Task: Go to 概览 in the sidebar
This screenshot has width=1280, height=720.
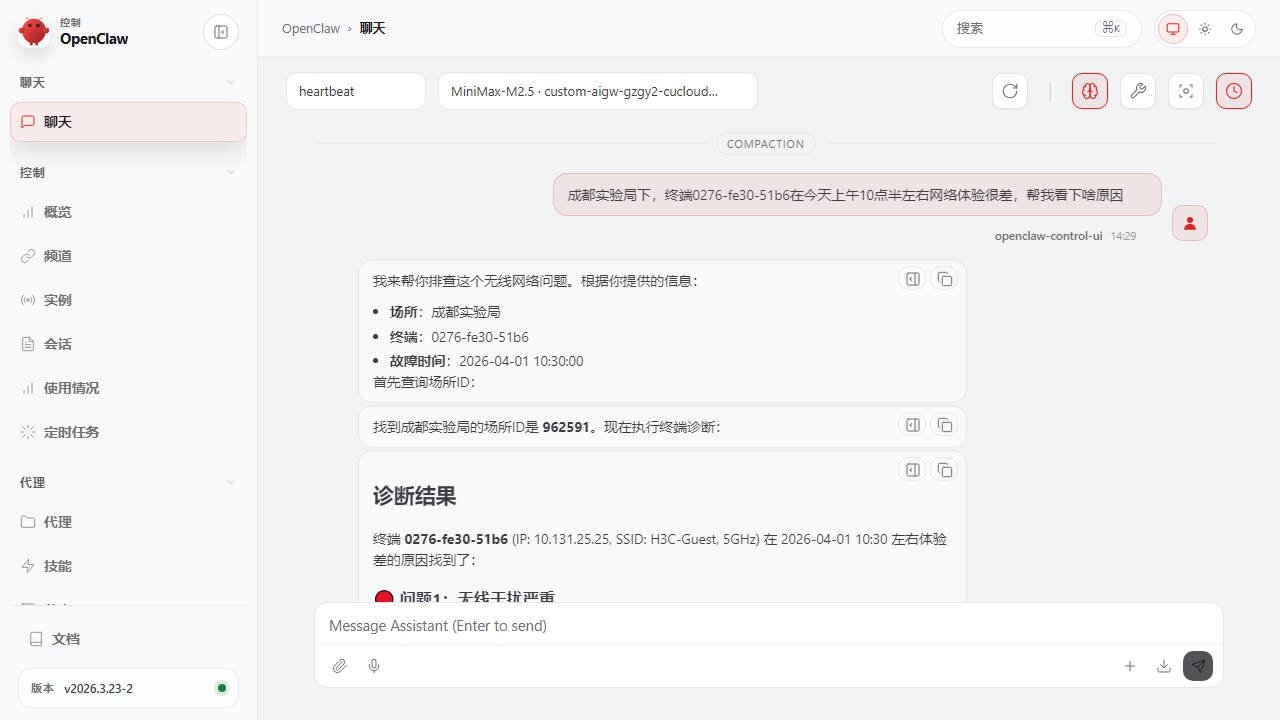Action: tap(58, 212)
